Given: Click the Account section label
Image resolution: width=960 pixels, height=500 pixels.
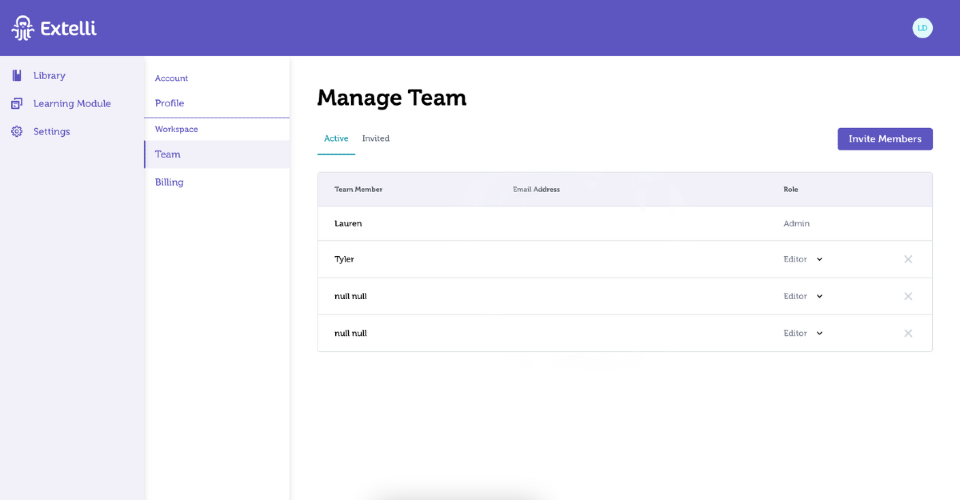Looking at the screenshot, I should (x=171, y=78).
